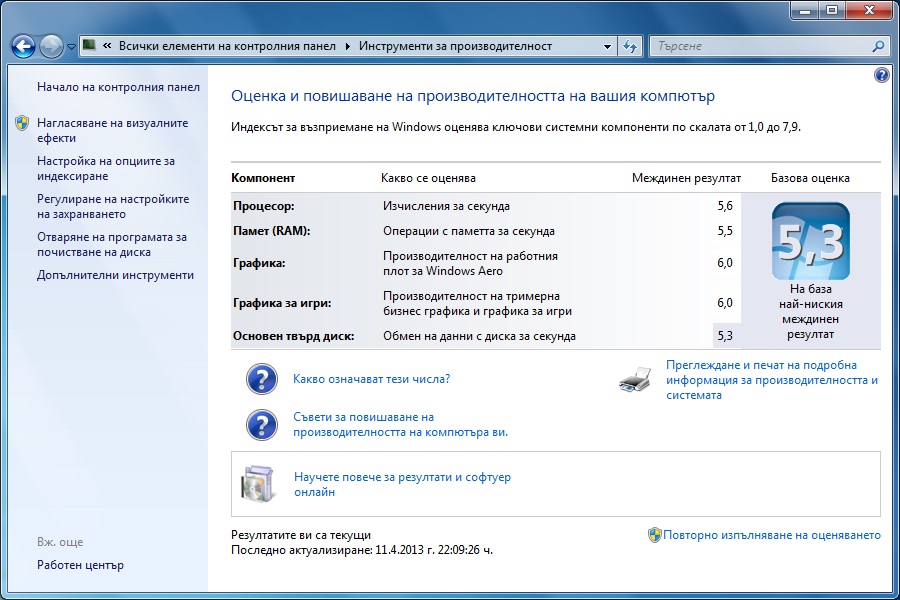The width and height of the screenshot is (900, 600).
Task: Click the refresh button beside address bar
Action: click(x=630, y=47)
